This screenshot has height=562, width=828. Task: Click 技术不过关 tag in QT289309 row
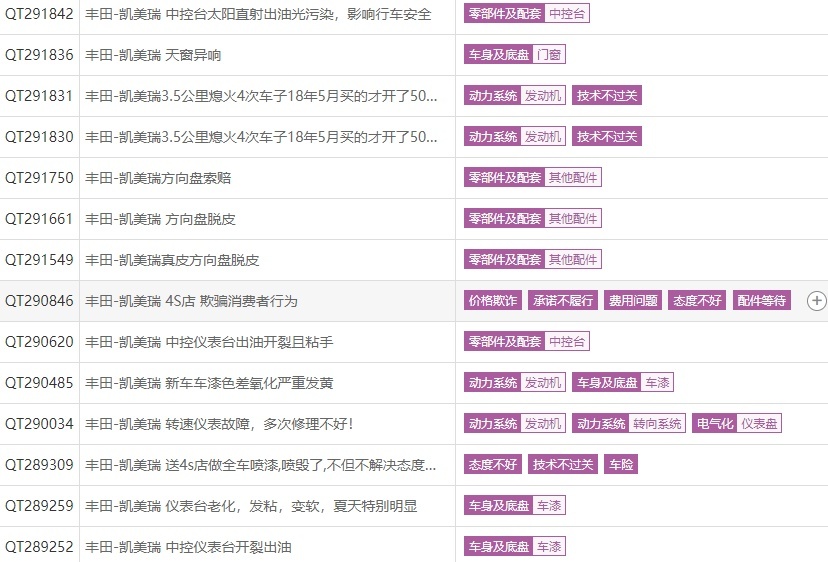click(x=563, y=465)
